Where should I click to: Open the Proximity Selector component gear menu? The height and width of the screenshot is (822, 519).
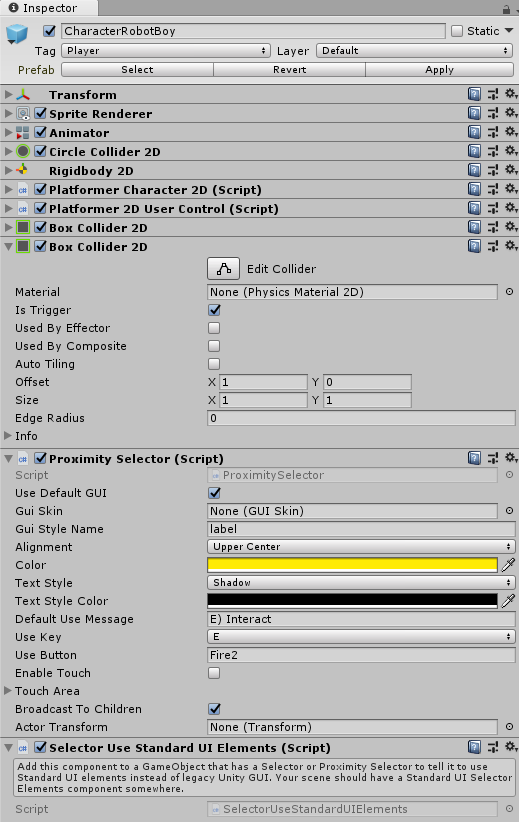[511, 458]
